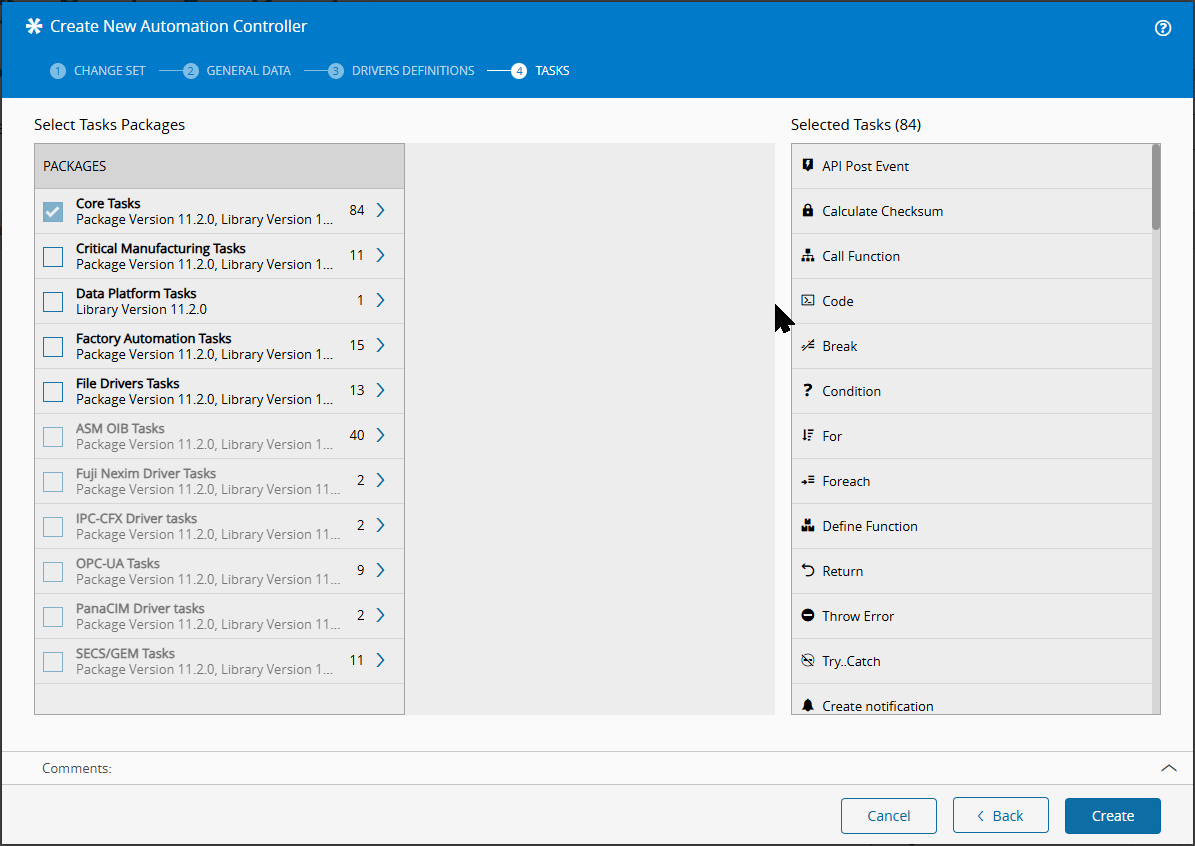Click the API Post Event task icon
The height and width of the screenshot is (846, 1195).
point(808,166)
